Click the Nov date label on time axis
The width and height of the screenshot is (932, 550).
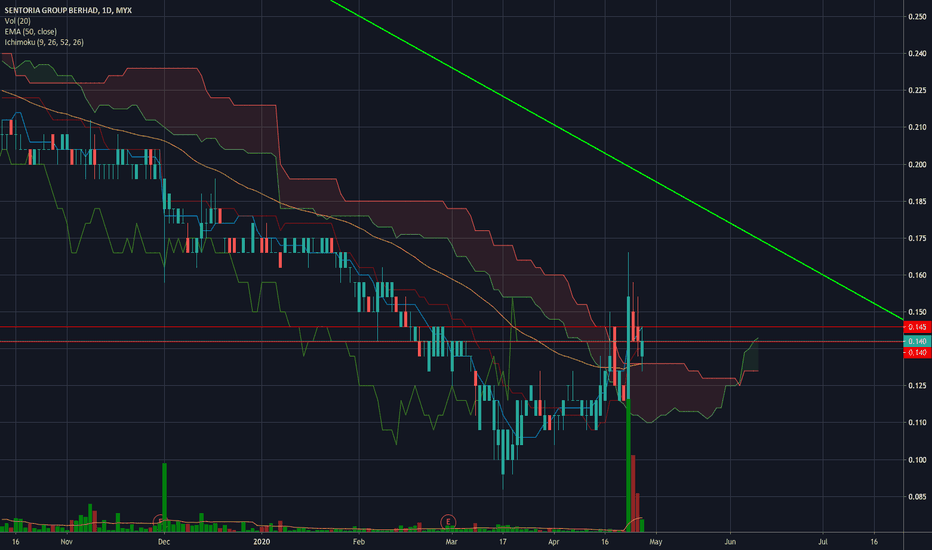tap(67, 542)
